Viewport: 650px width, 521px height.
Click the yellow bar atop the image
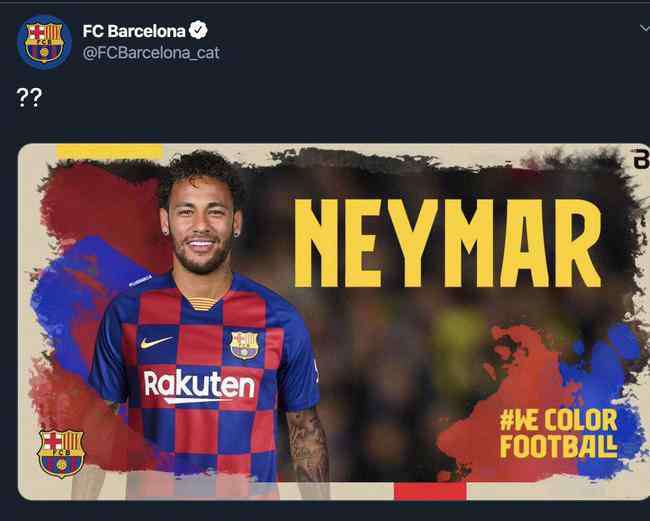[109, 151]
